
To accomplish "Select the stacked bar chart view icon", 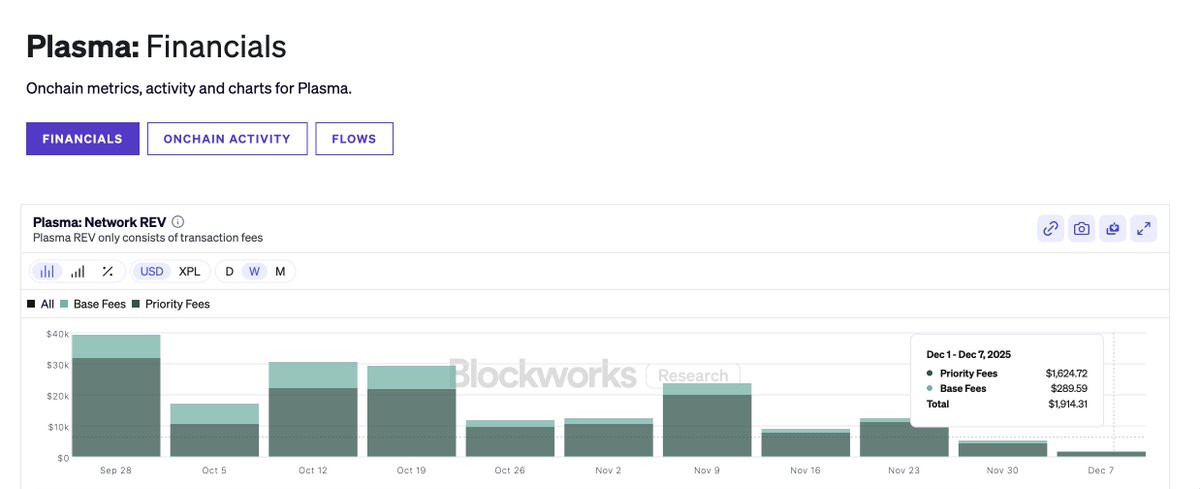I will [47, 271].
